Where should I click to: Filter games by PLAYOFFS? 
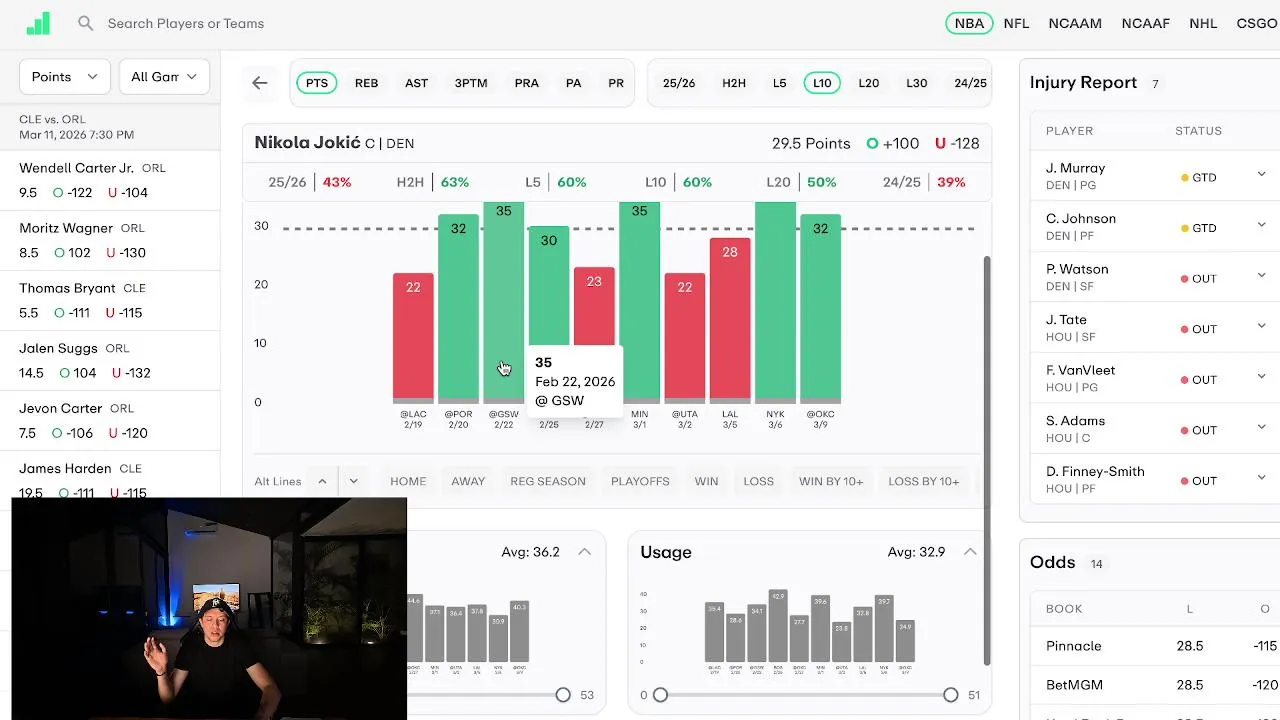(640, 482)
